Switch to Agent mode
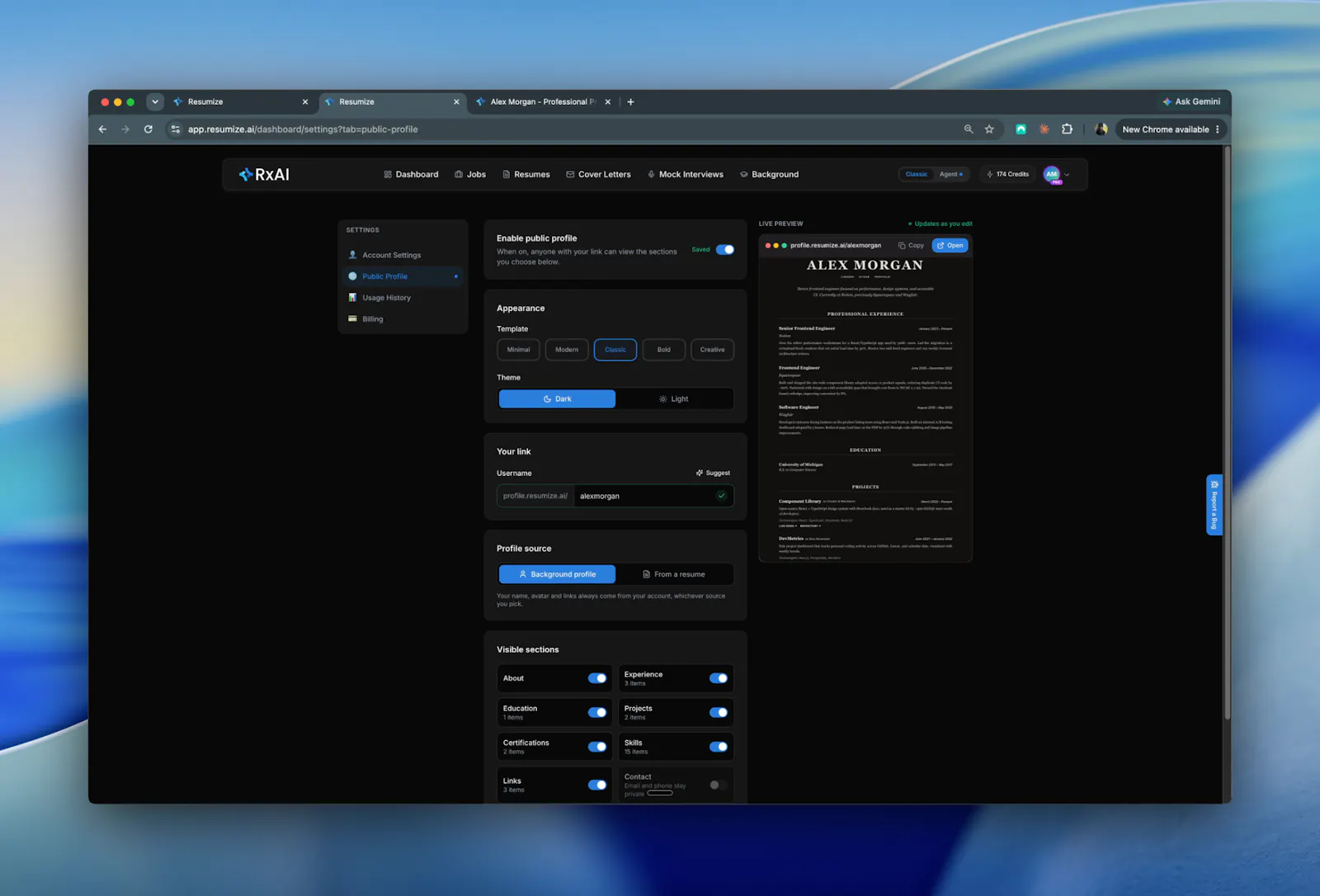The image size is (1320, 896). click(950, 174)
